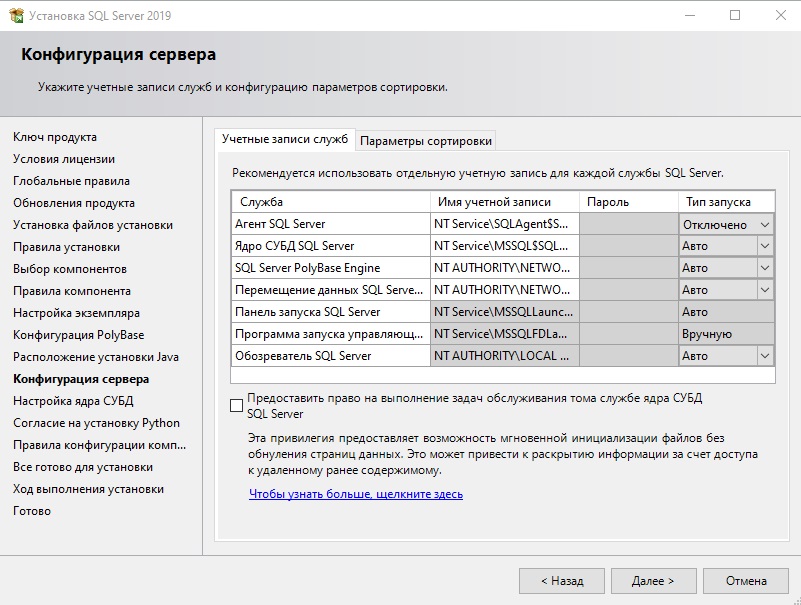Minimize the SQL Server 2019 setup window
Image resolution: width=801 pixels, height=605 pixels.
tap(690, 15)
